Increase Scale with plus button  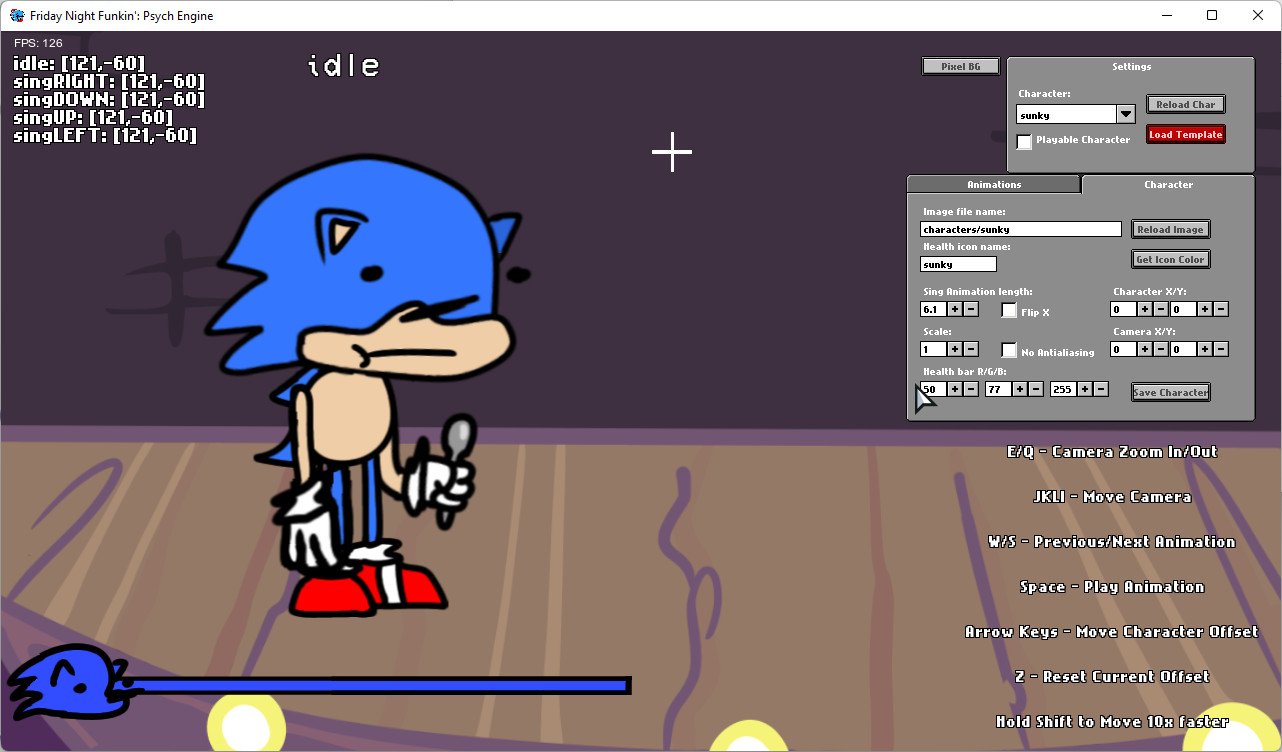955,349
